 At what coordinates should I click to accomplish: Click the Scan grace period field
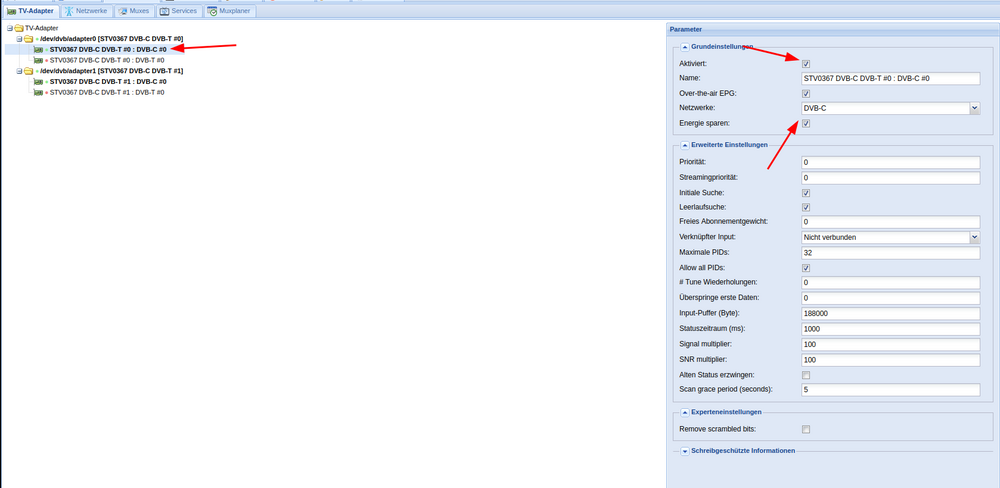890,390
